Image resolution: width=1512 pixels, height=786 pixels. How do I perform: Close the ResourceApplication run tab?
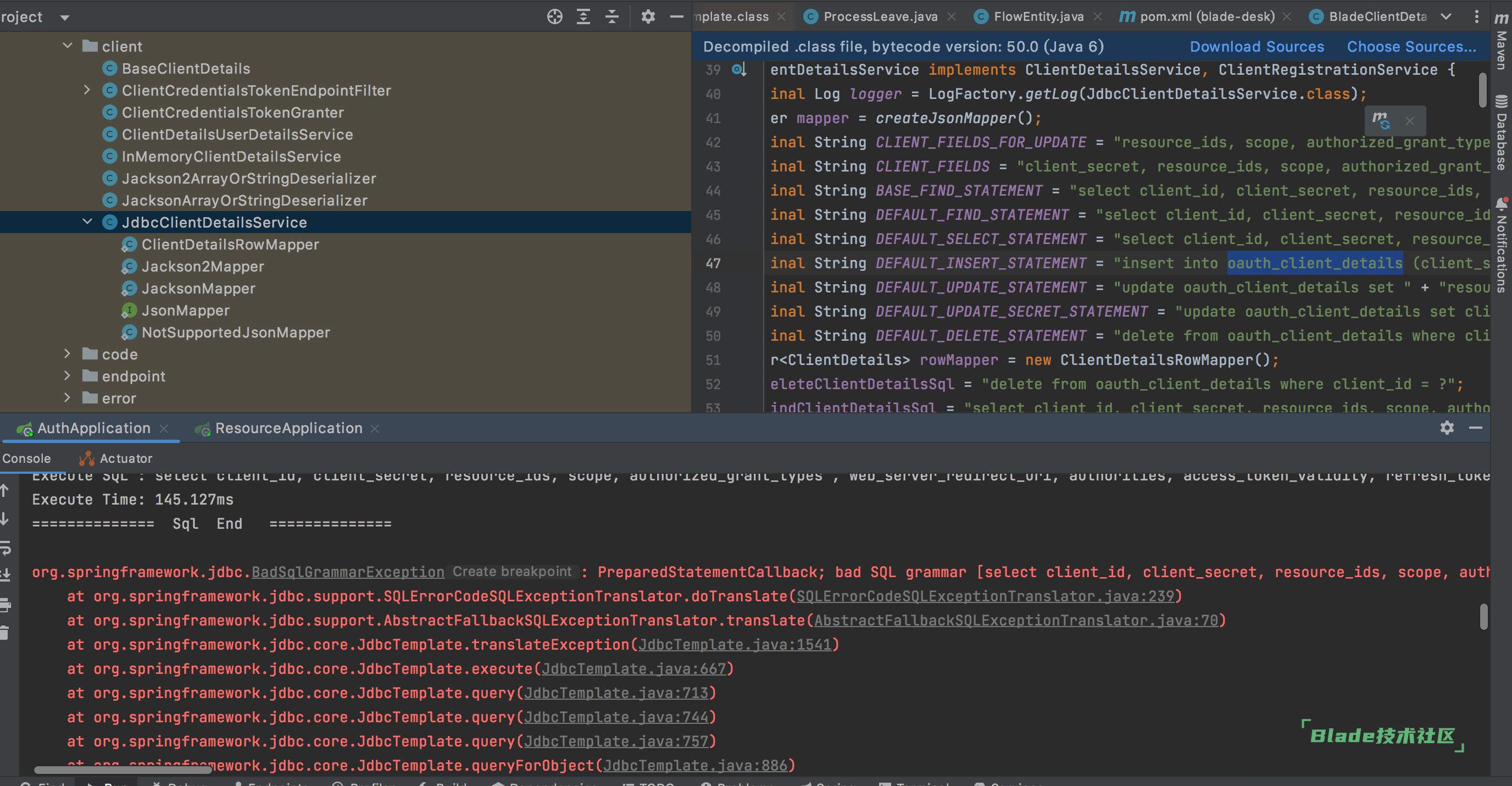[375, 429]
